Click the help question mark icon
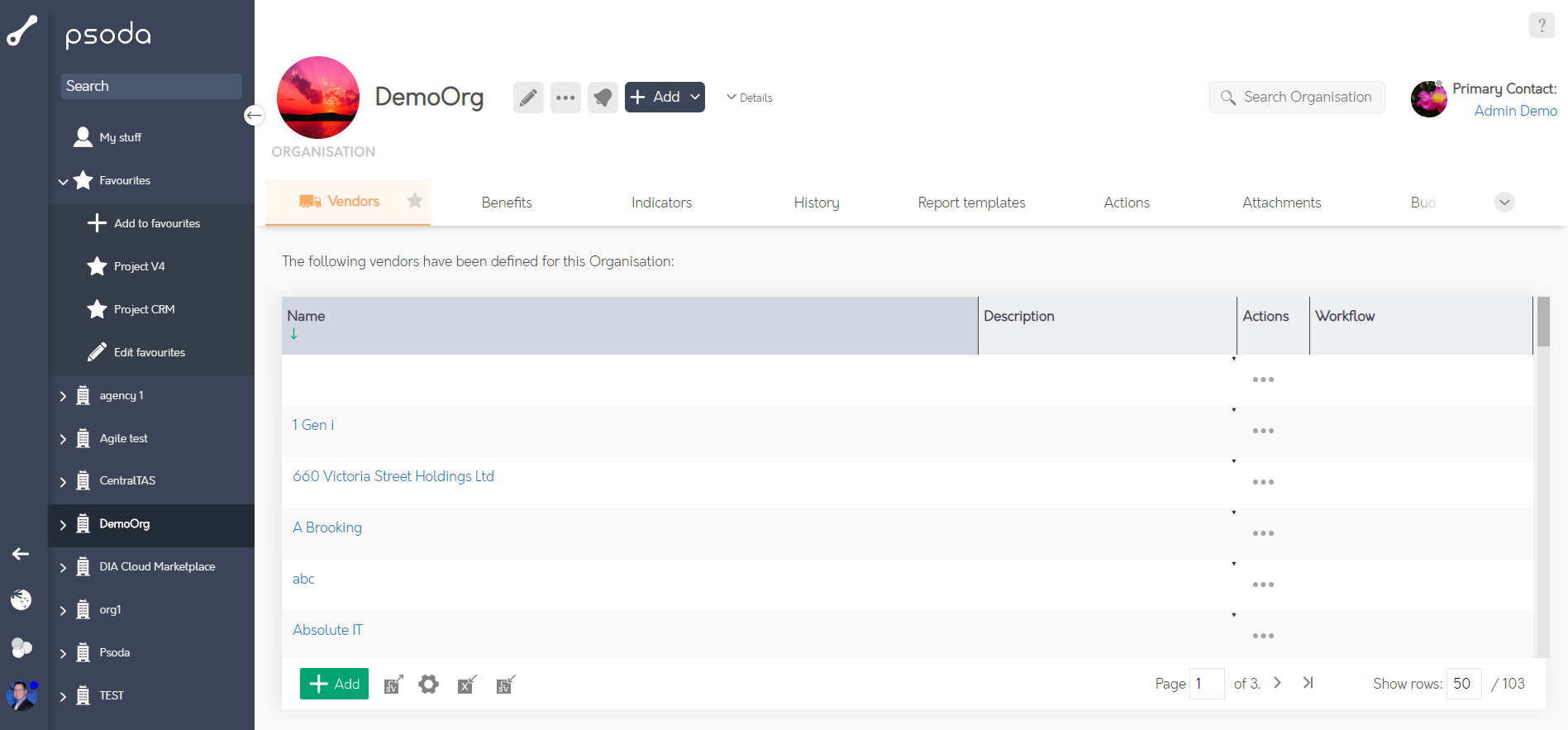This screenshot has height=730, width=1568. [1541, 26]
